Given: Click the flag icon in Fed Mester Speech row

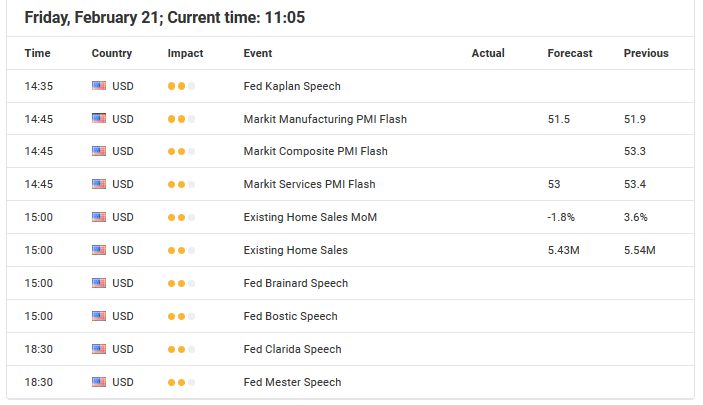Looking at the screenshot, I should (99, 382).
